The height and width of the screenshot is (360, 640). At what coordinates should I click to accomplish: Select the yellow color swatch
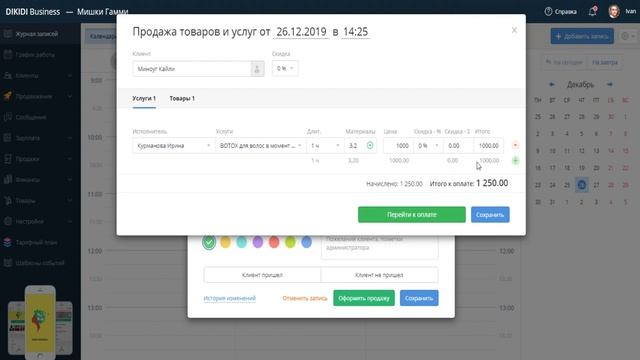click(225, 242)
